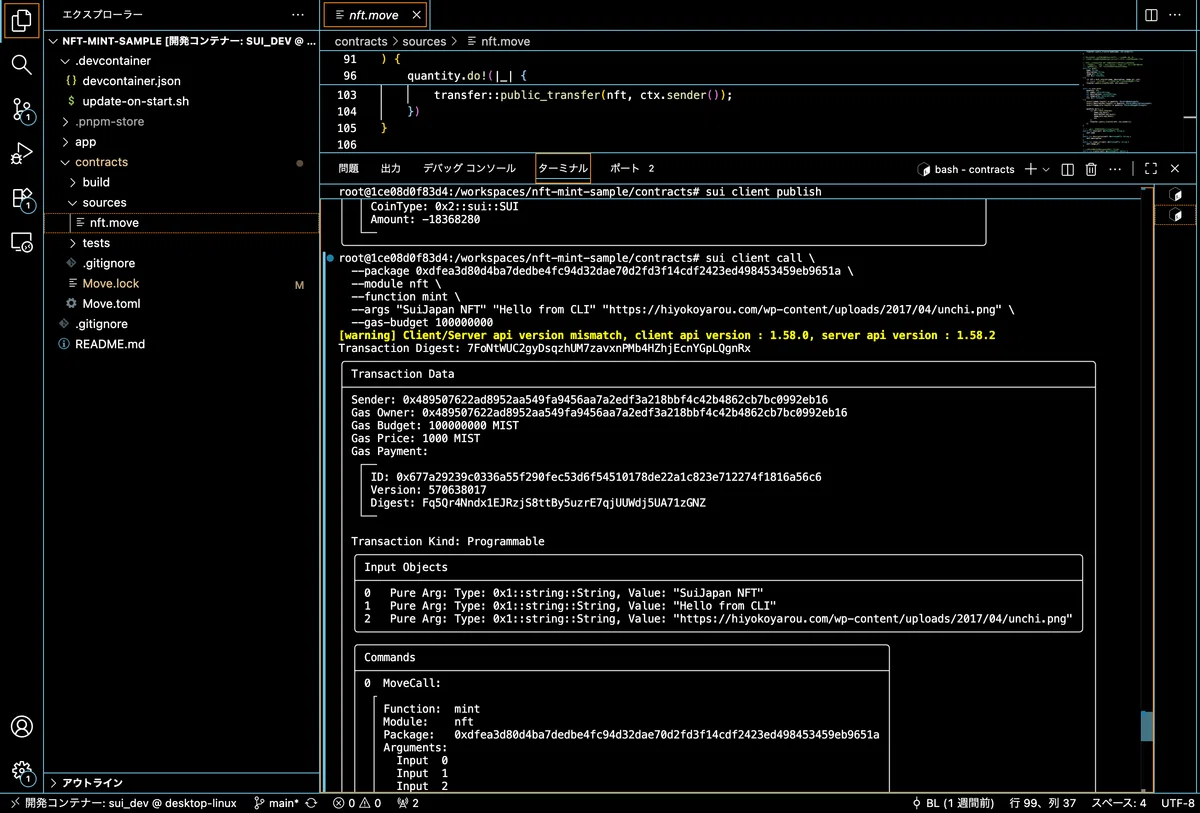Click the sources breadcrumb segment

(424, 41)
